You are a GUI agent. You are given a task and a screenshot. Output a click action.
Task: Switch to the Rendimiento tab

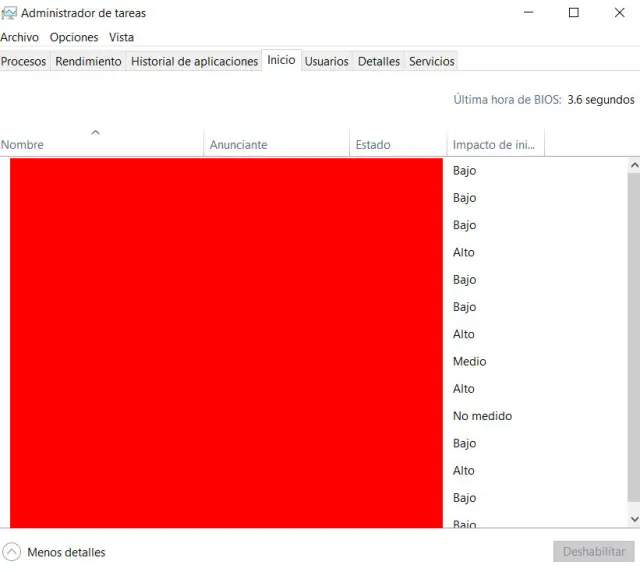pos(88,61)
